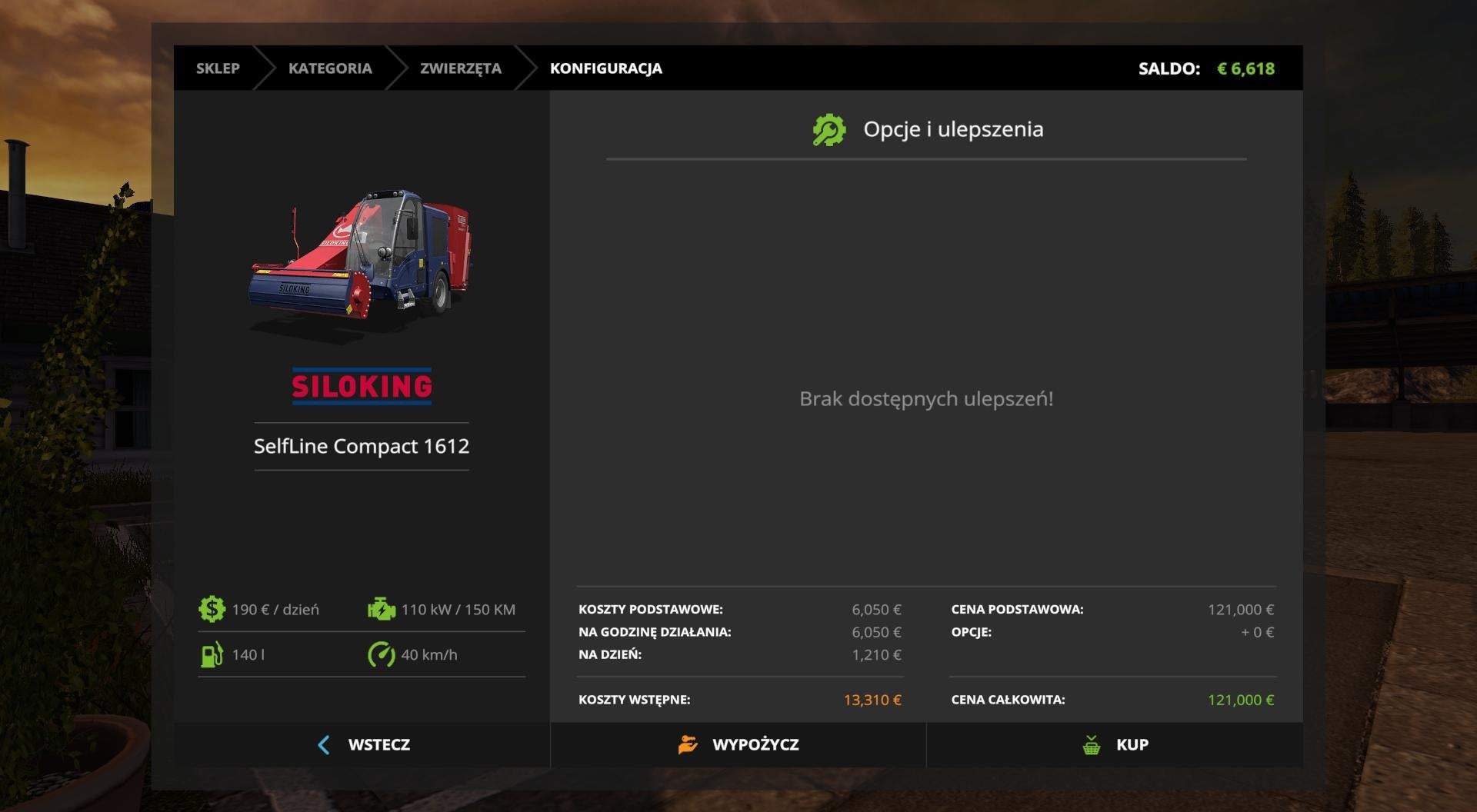Click the 40 km/h speed value
Viewport: 1477px width, 812px height.
click(429, 654)
